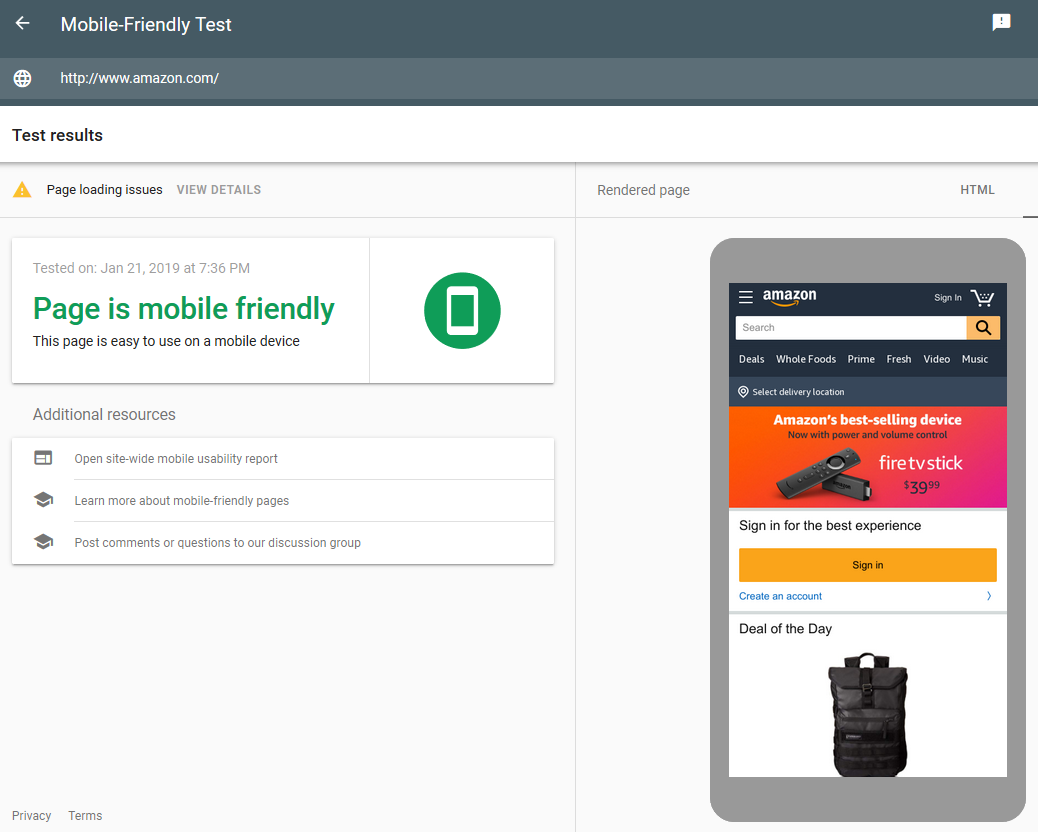This screenshot has height=832, width=1038.
Task: Click the orange magnifier search button
Action: pyautogui.click(x=983, y=328)
